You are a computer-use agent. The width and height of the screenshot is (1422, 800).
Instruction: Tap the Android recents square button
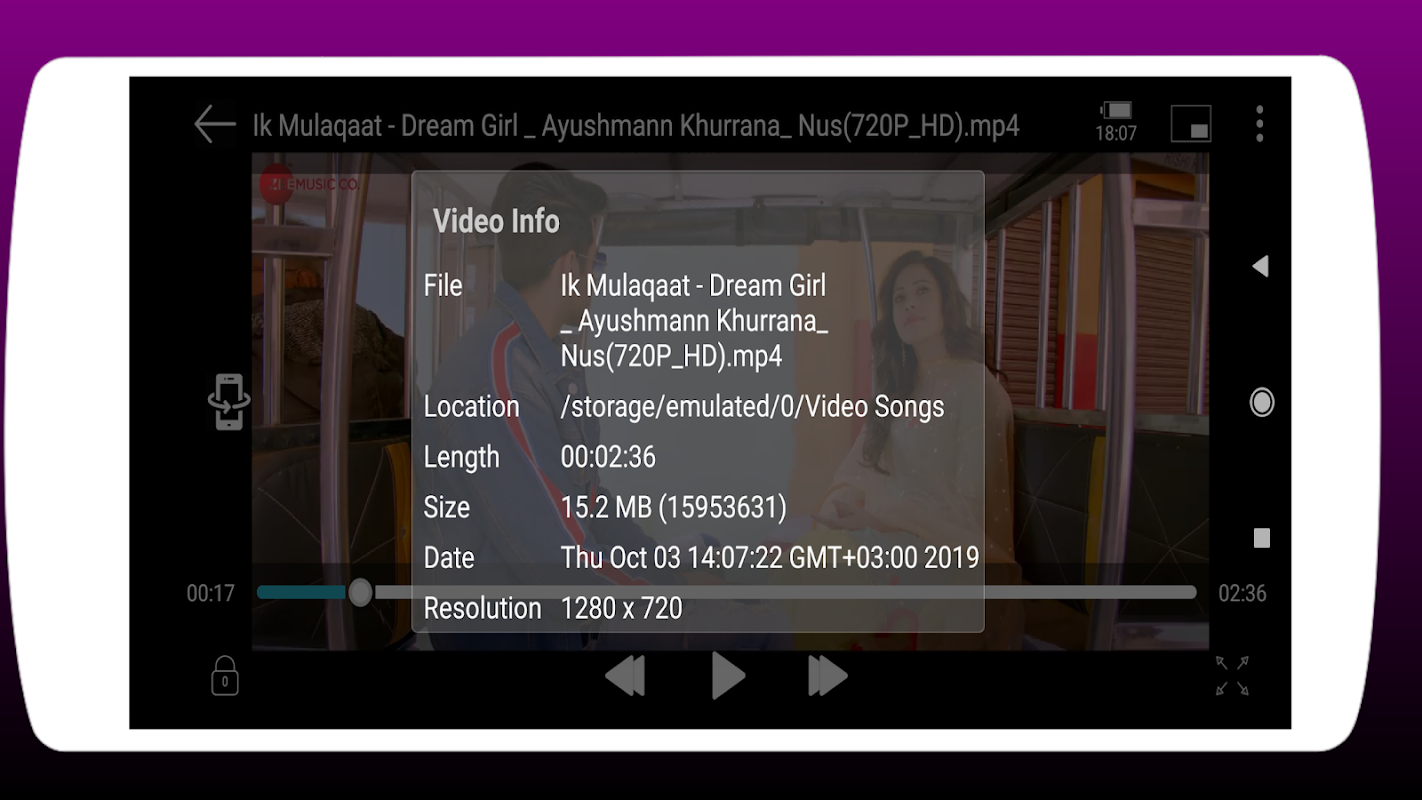(x=1262, y=538)
